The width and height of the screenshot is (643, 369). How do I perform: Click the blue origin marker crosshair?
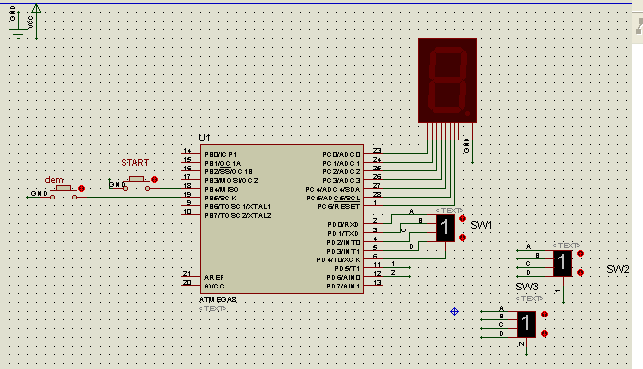(x=454, y=312)
